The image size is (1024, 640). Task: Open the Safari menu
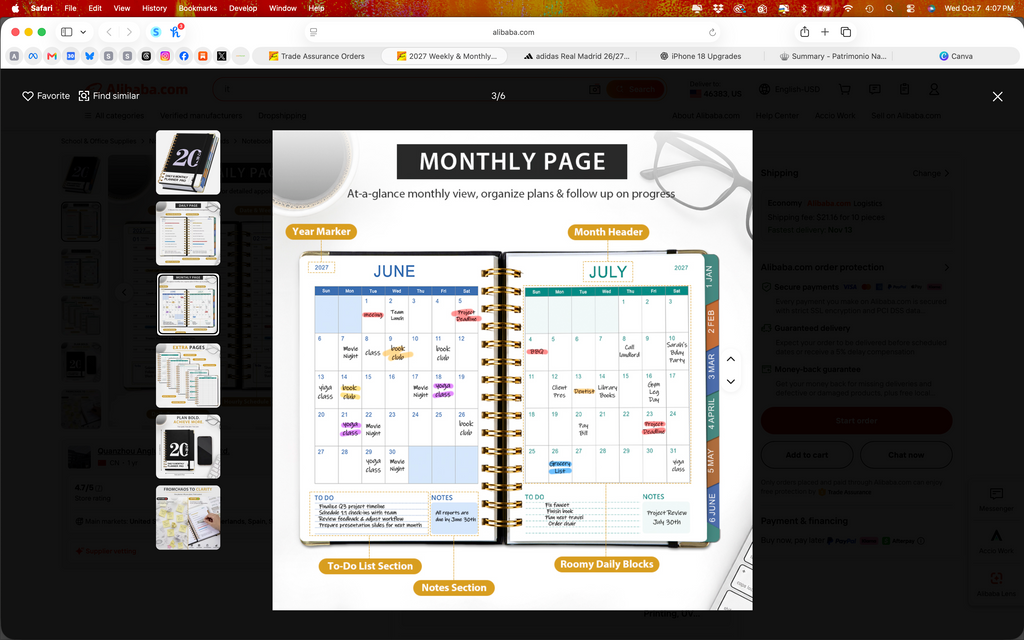(x=42, y=8)
